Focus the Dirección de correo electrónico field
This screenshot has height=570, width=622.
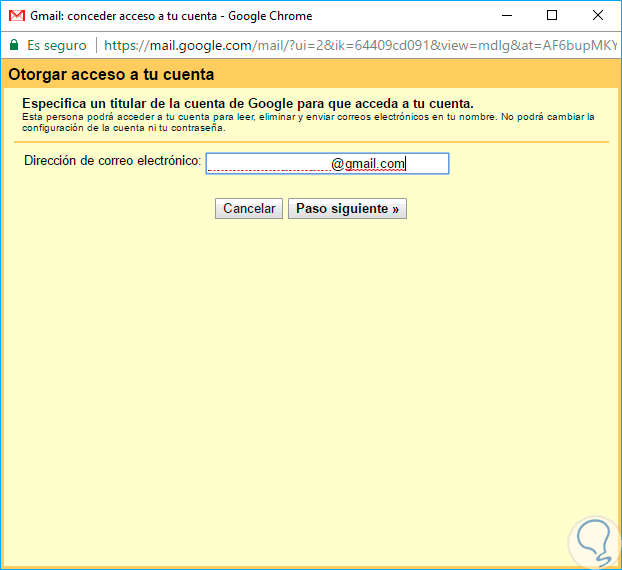coord(327,163)
